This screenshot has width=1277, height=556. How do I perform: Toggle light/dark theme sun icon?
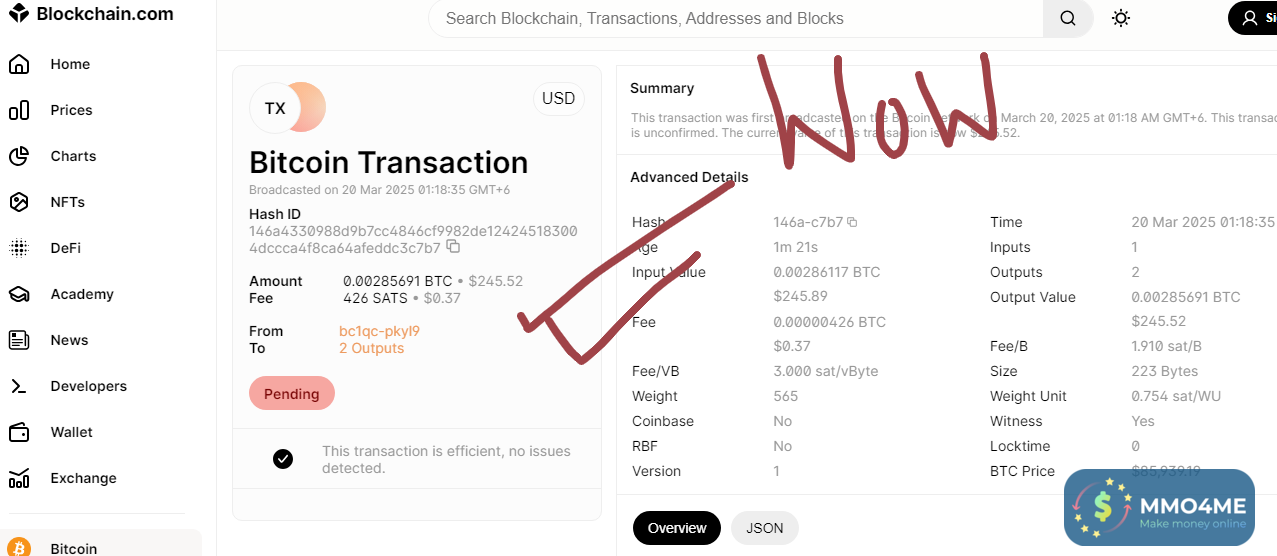(1121, 18)
